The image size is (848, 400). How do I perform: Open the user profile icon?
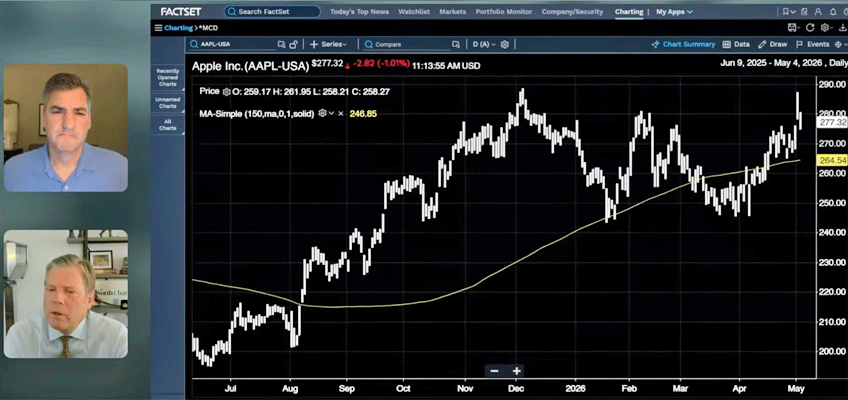818,11
